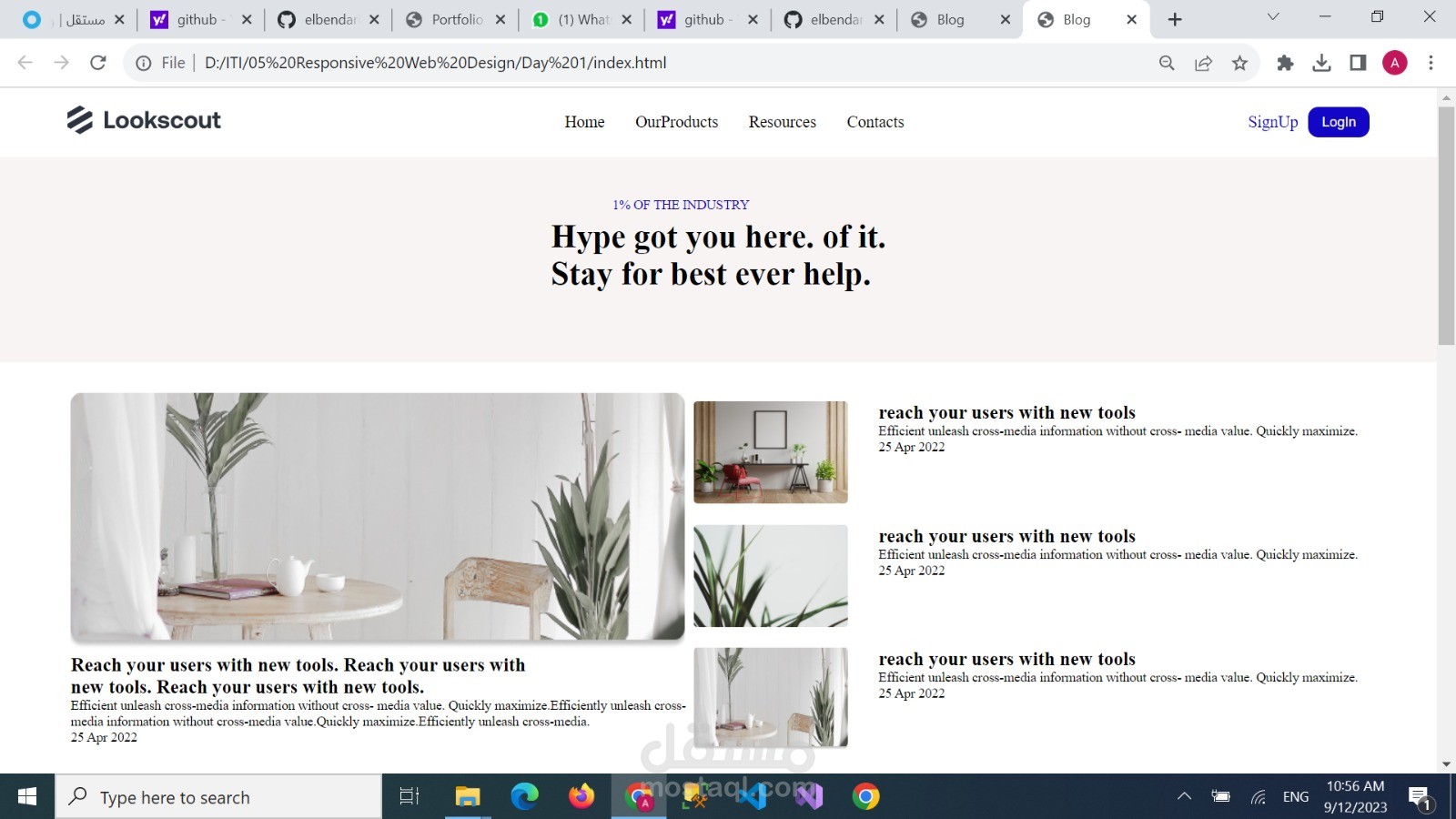Screen dimensions: 1456x819
Task: Click the Windows taskbar search box
Action: coord(218,797)
